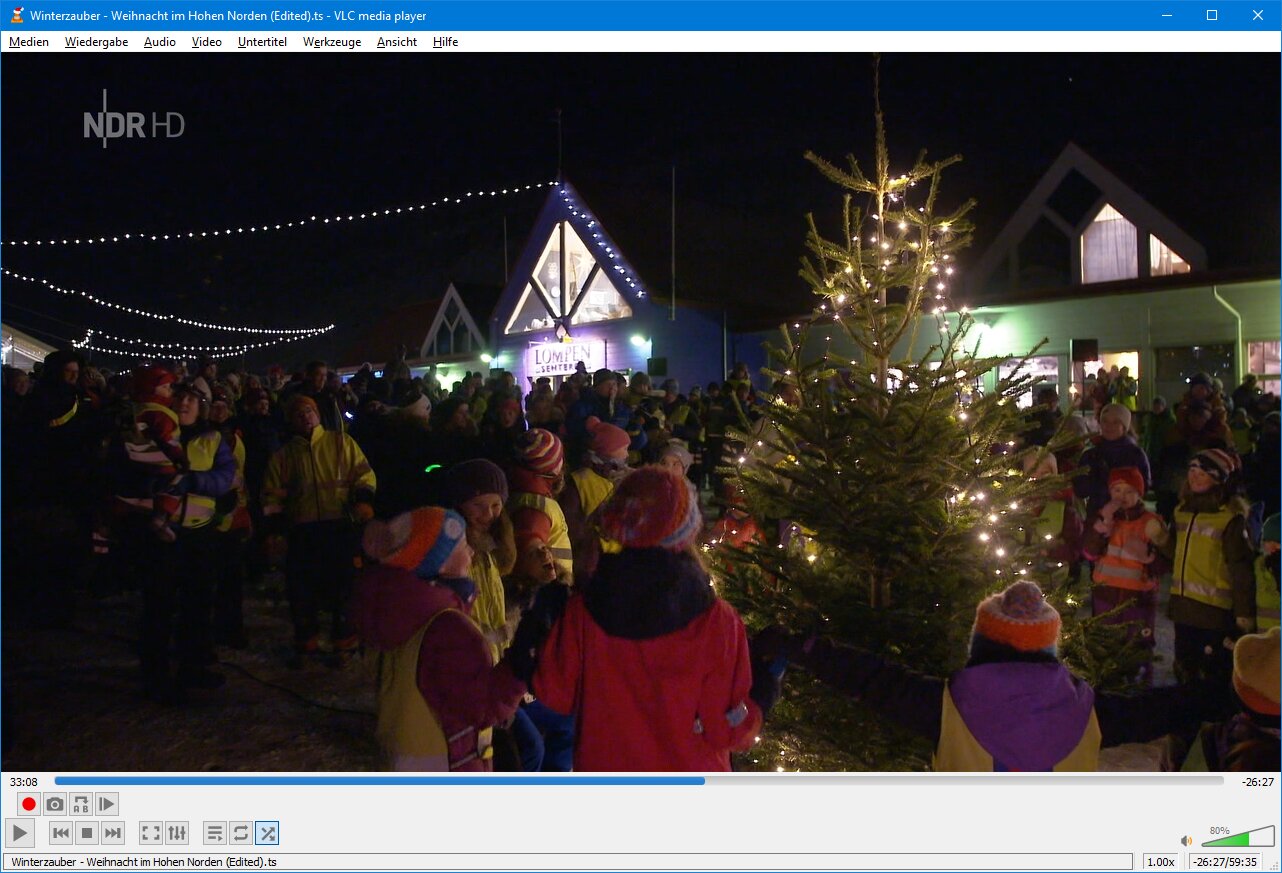This screenshot has height=873, width=1282.
Task: Click the A-B loop button
Action: click(x=81, y=804)
